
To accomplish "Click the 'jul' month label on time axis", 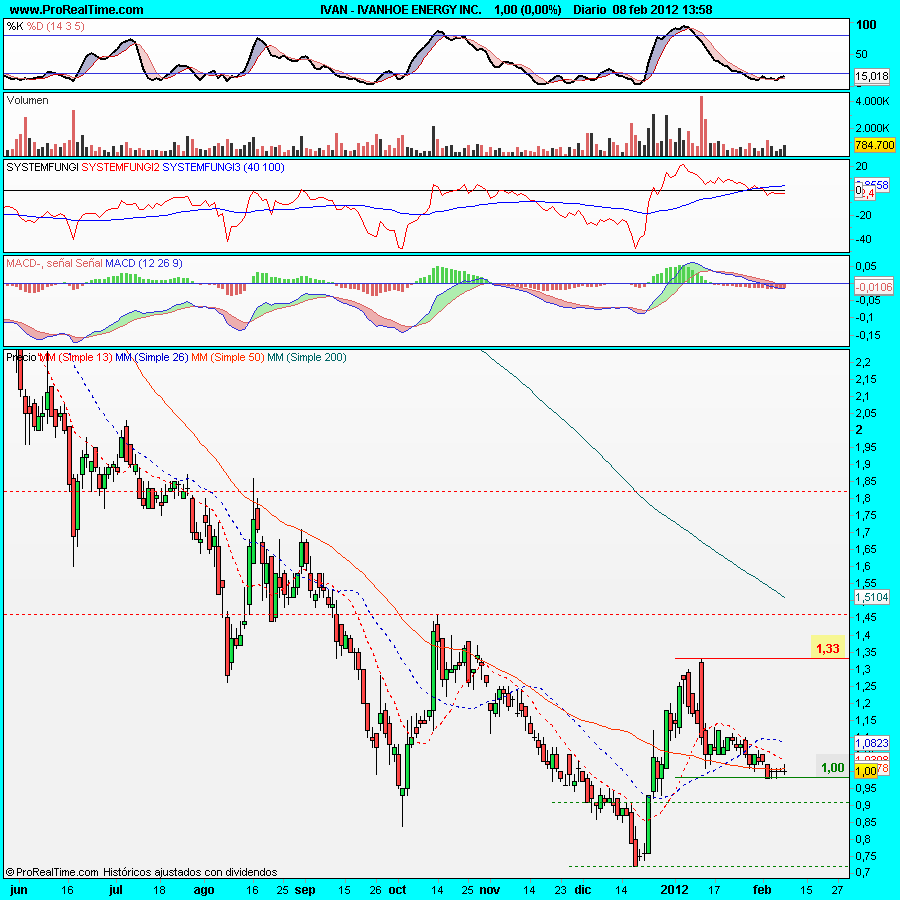I will [115, 890].
